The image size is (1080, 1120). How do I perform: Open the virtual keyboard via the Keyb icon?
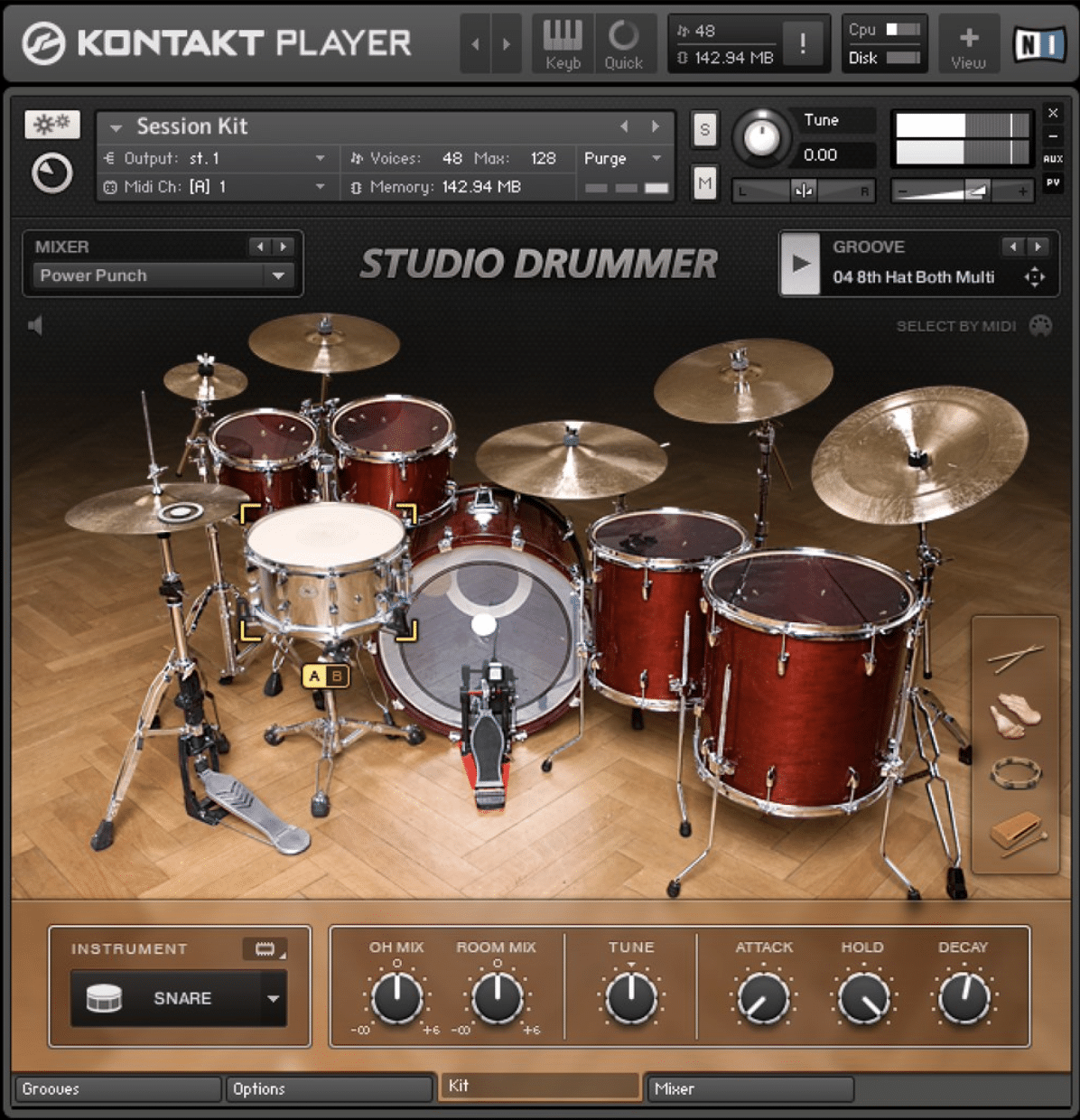pos(562,42)
